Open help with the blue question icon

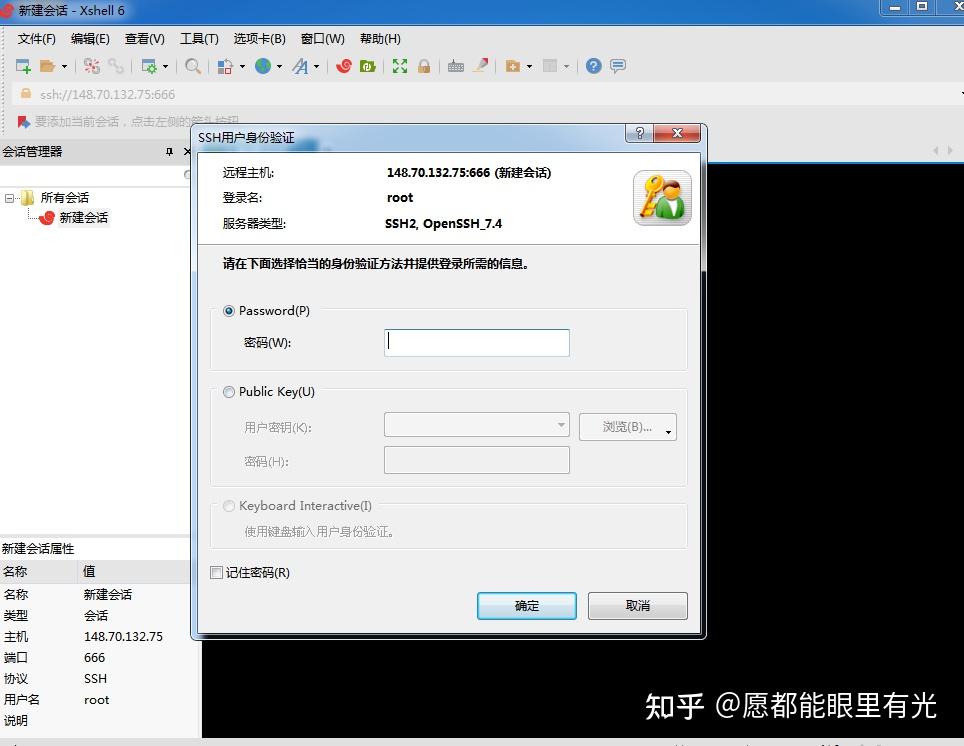click(593, 66)
